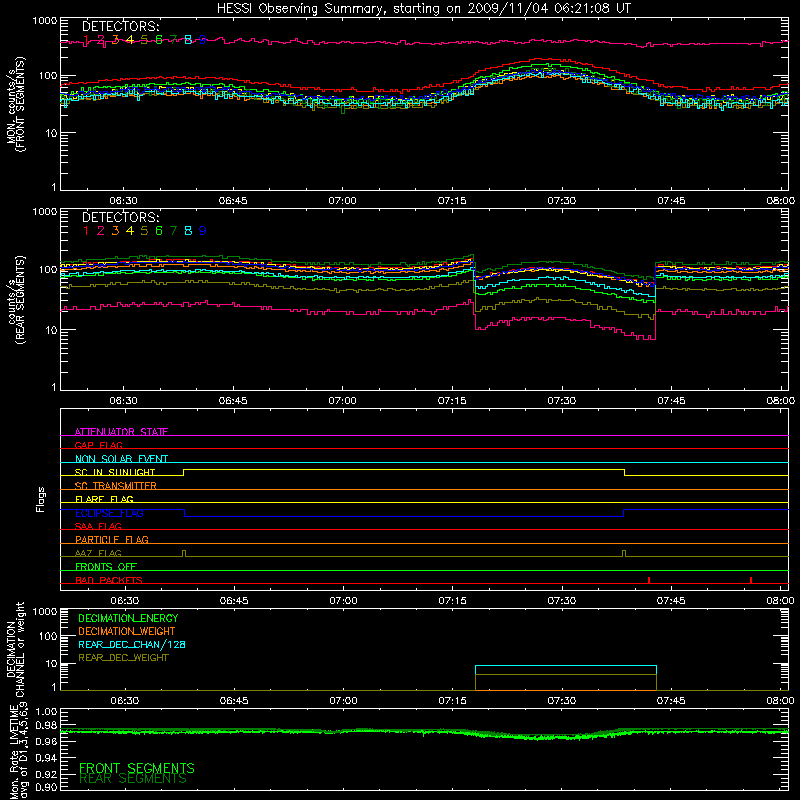The image size is (800, 800).
Task: Click the 10 label on front segments y-axis
Action: [51, 133]
